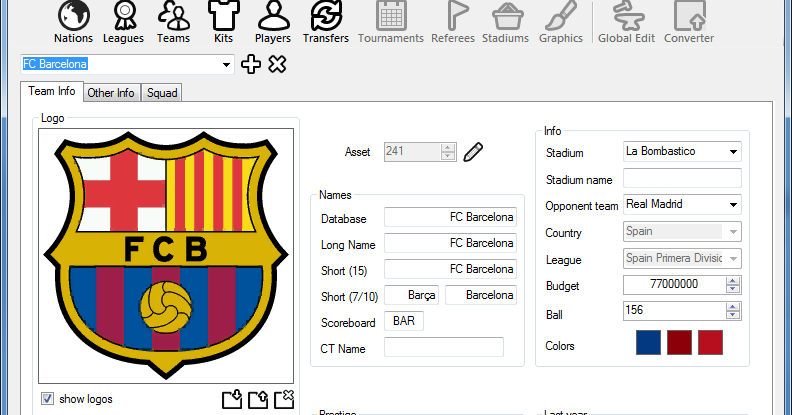Toggle show logos checkbox
792x415 pixels.
(47, 399)
